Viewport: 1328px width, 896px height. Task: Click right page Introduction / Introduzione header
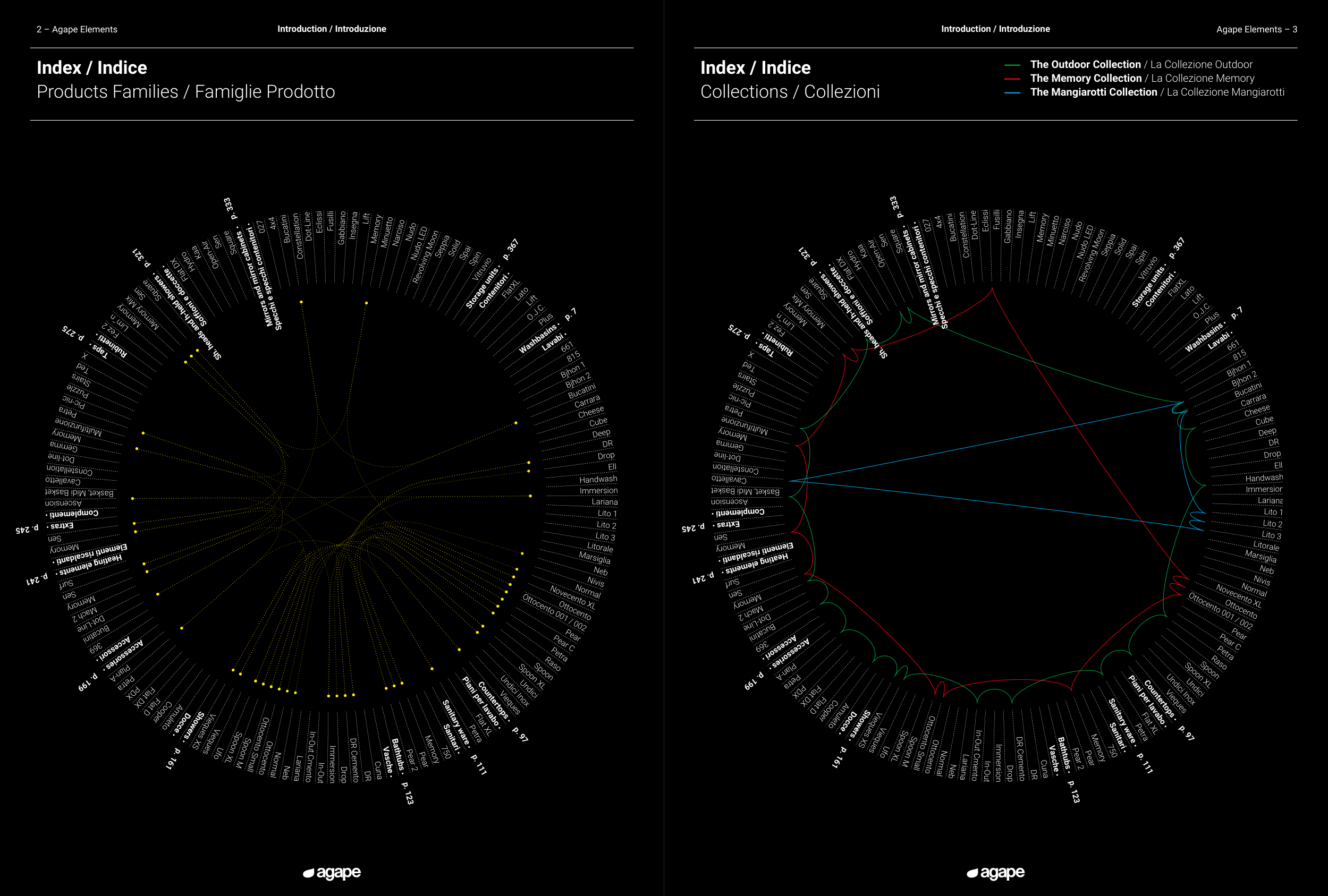tap(995, 29)
